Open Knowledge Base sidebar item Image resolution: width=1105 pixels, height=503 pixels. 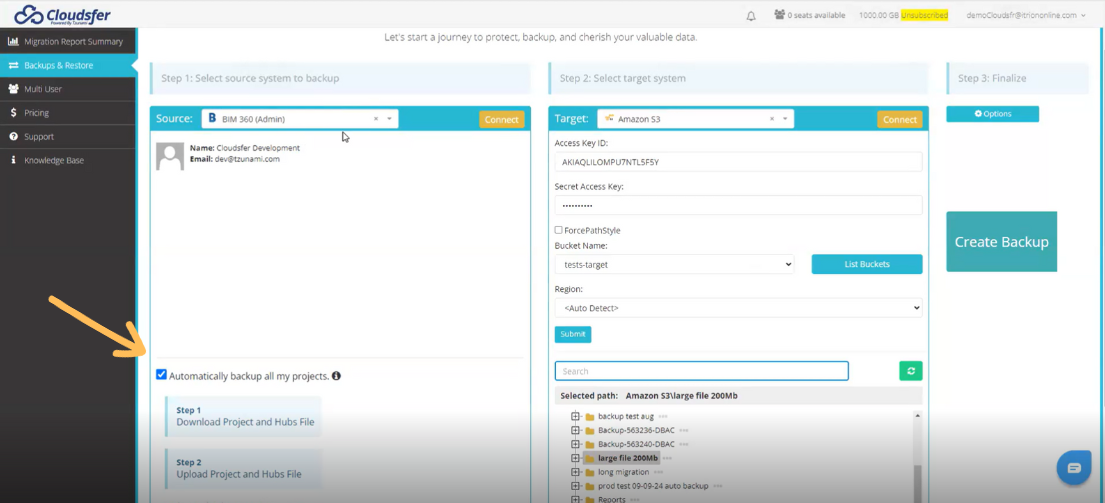pyautogui.click(x=68, y=161)
